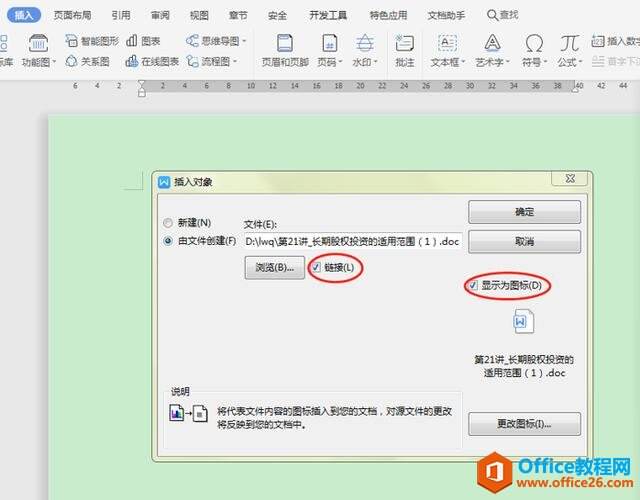The image size is (640, 500).
Task: Click the WPS icon in dialog title bar
Action: [x=164, y=182]
